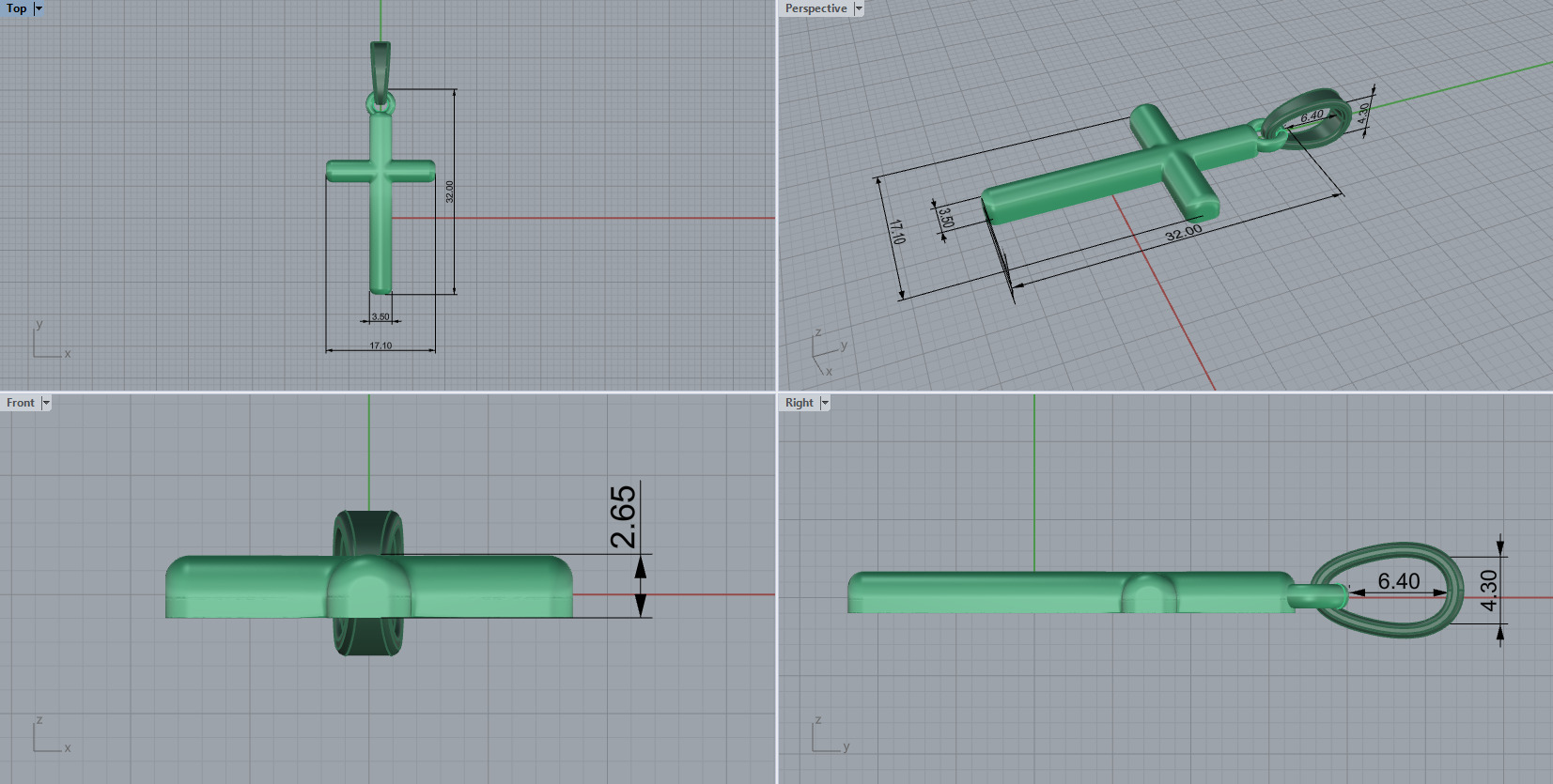Activate the Right viewport title label
Viewport: 1553px width, 784px height.
(x=799, y=403)
